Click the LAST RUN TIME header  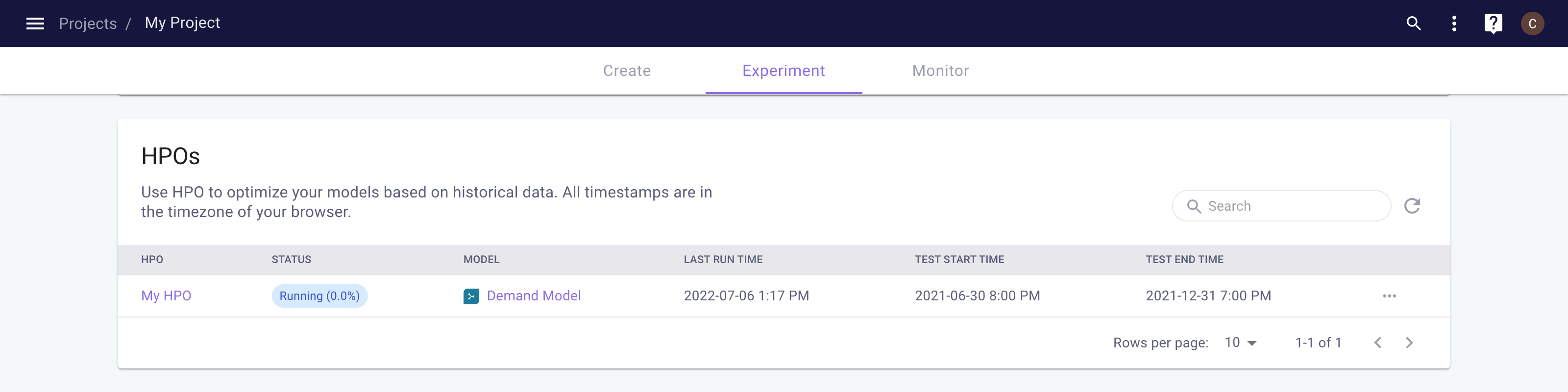(x=723, y=259)
